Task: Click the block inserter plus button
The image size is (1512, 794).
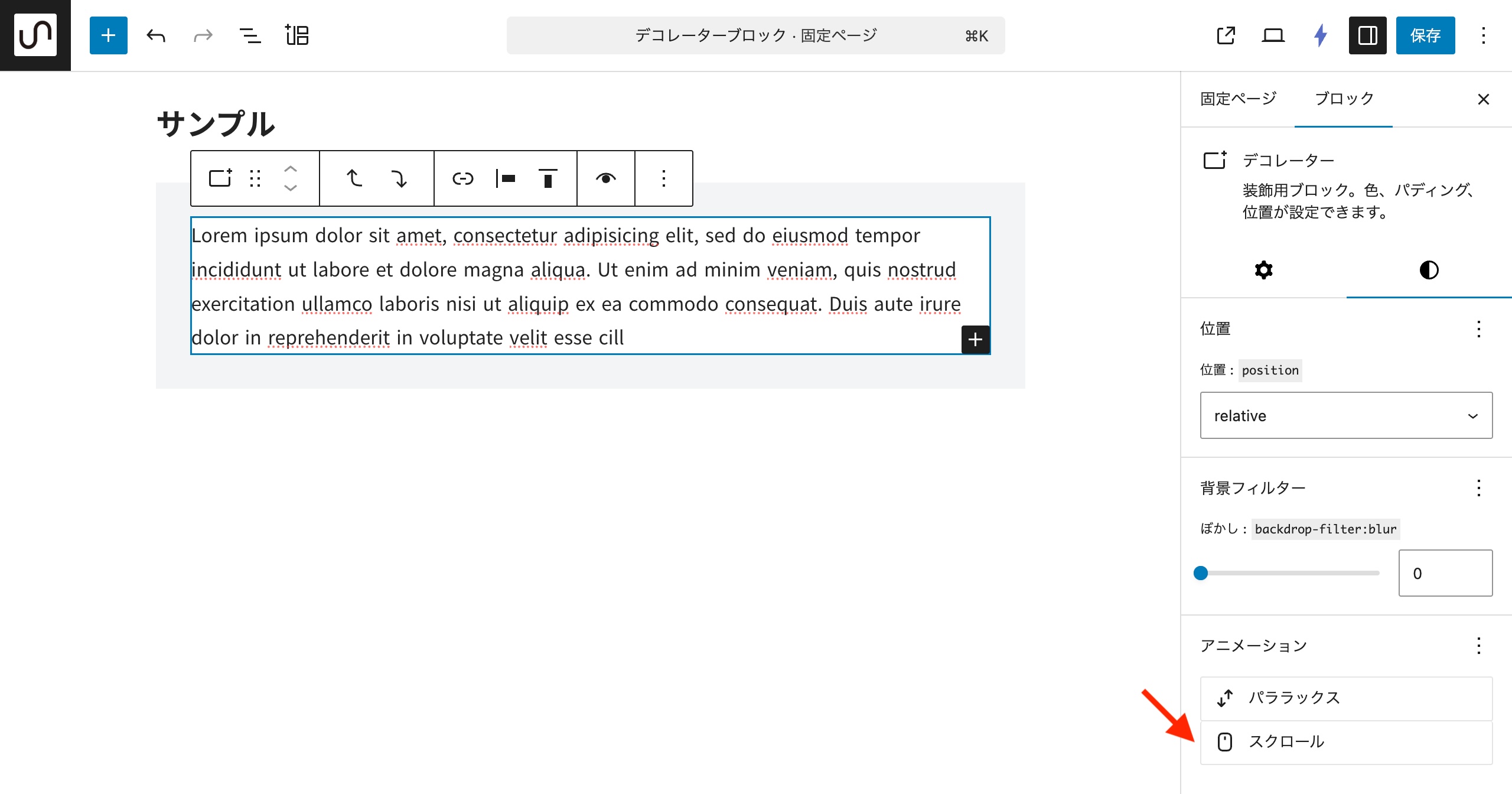Action: click(x=108, y=35)
